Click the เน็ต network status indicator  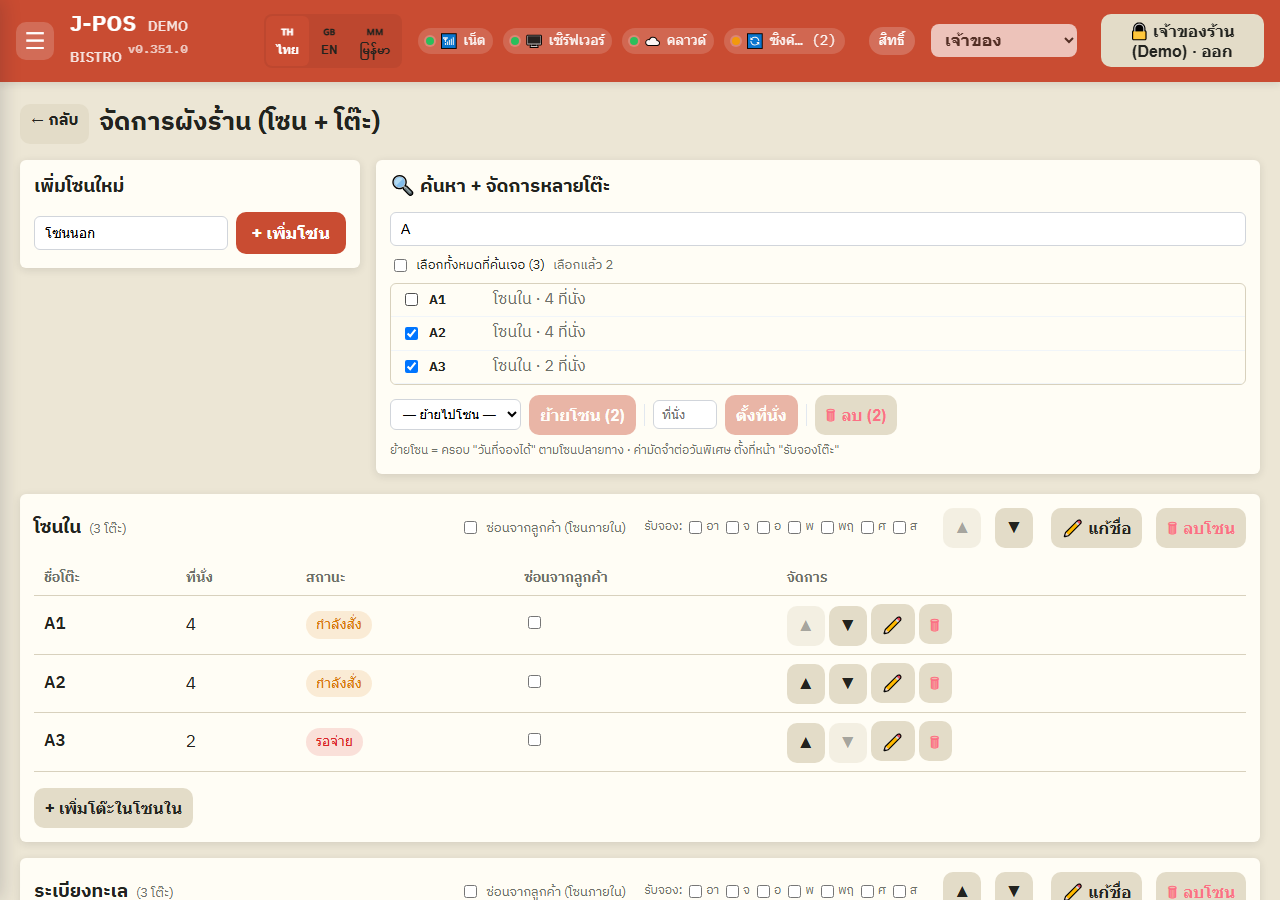[455, 41]
